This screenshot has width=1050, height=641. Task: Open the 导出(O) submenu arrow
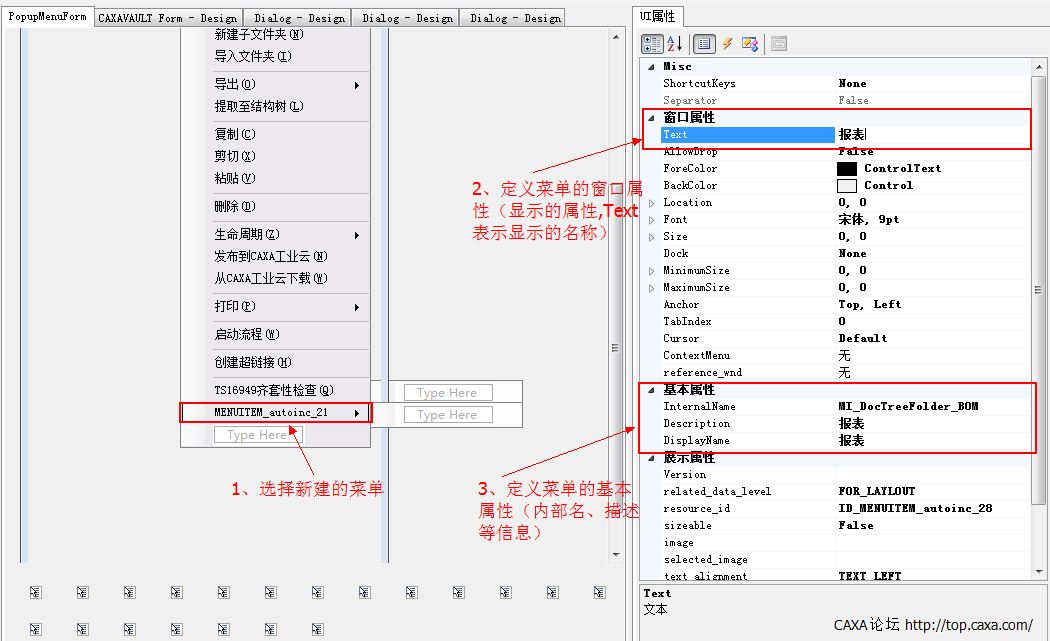point(357,85)
